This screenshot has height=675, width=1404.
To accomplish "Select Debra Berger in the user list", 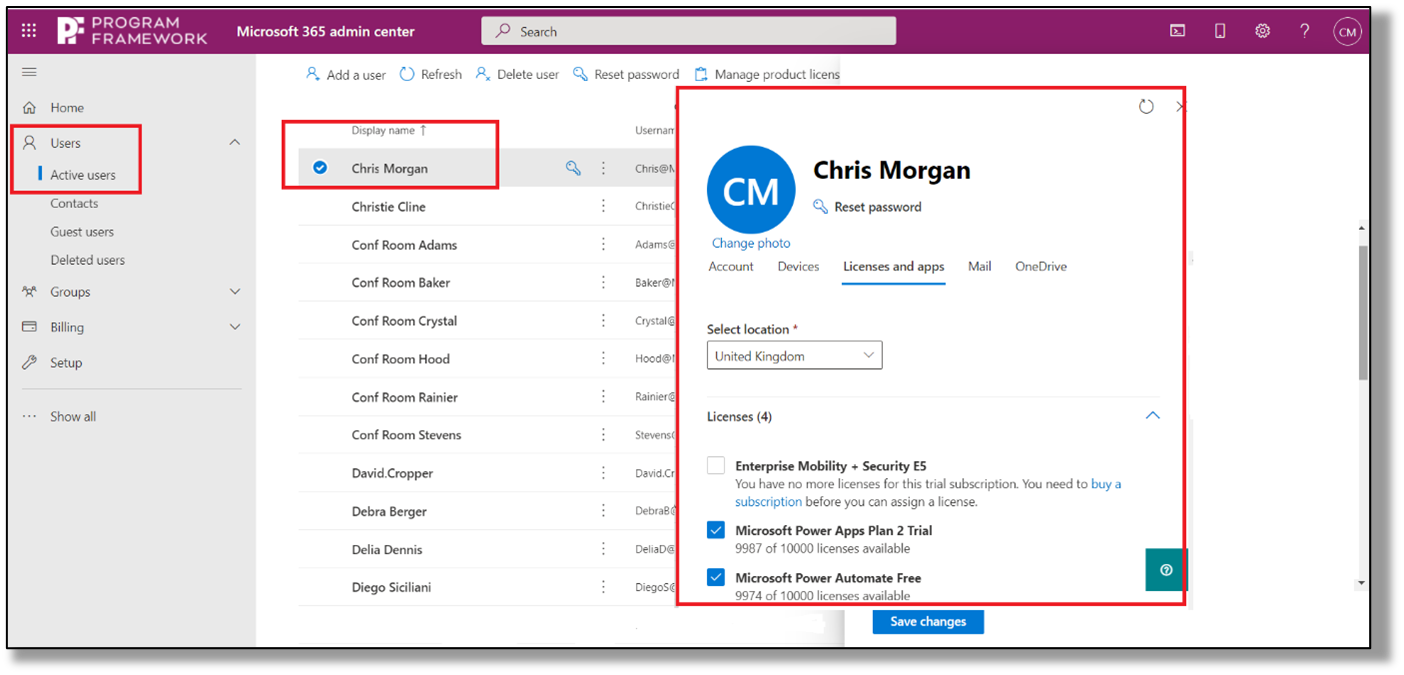I will coord(389,511).
